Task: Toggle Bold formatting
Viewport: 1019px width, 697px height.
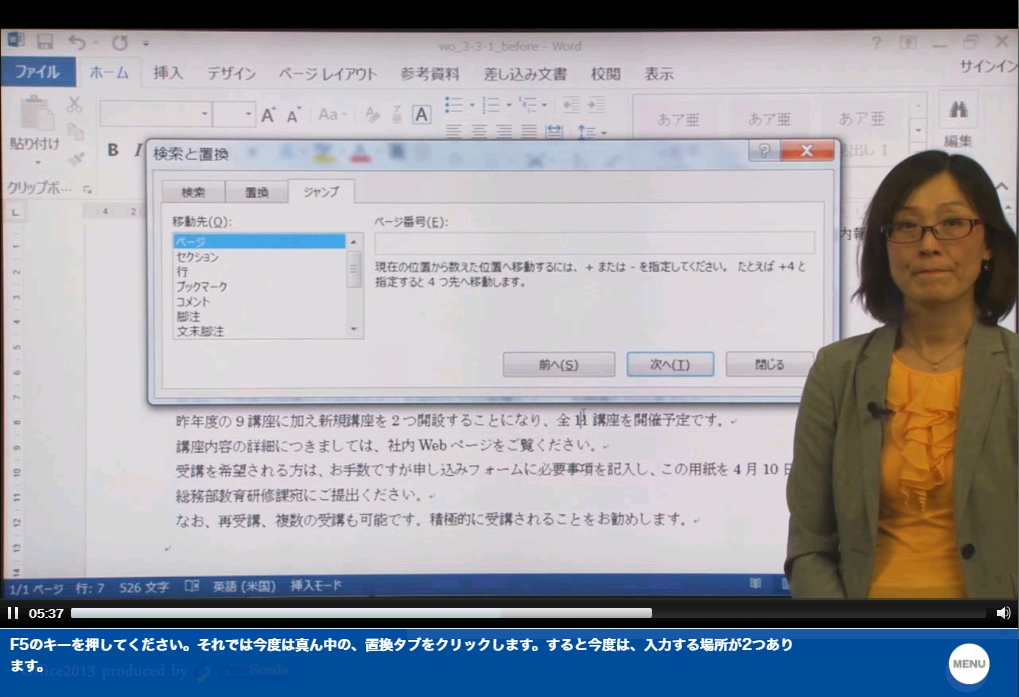Action: [113, 150]
